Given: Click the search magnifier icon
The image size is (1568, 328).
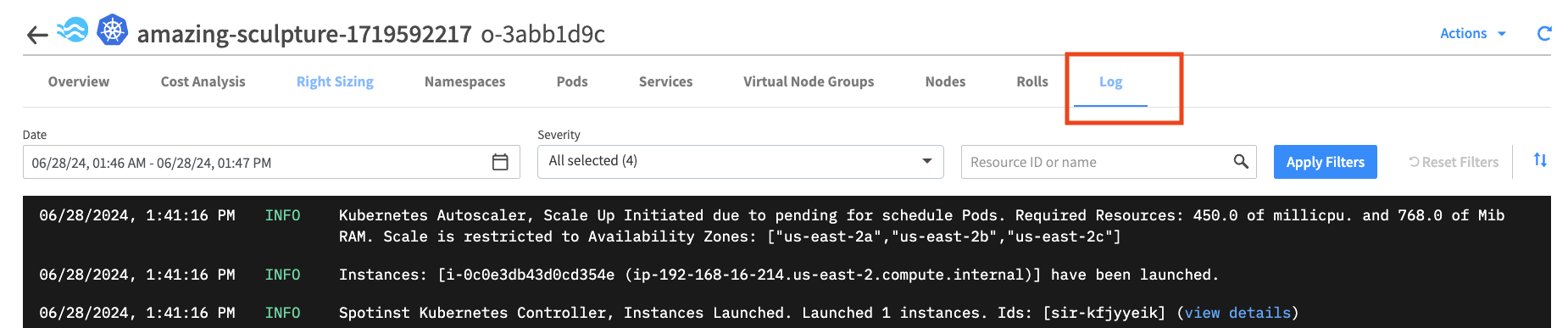Looking at the screenshot, I should [x=1241, y=161].
